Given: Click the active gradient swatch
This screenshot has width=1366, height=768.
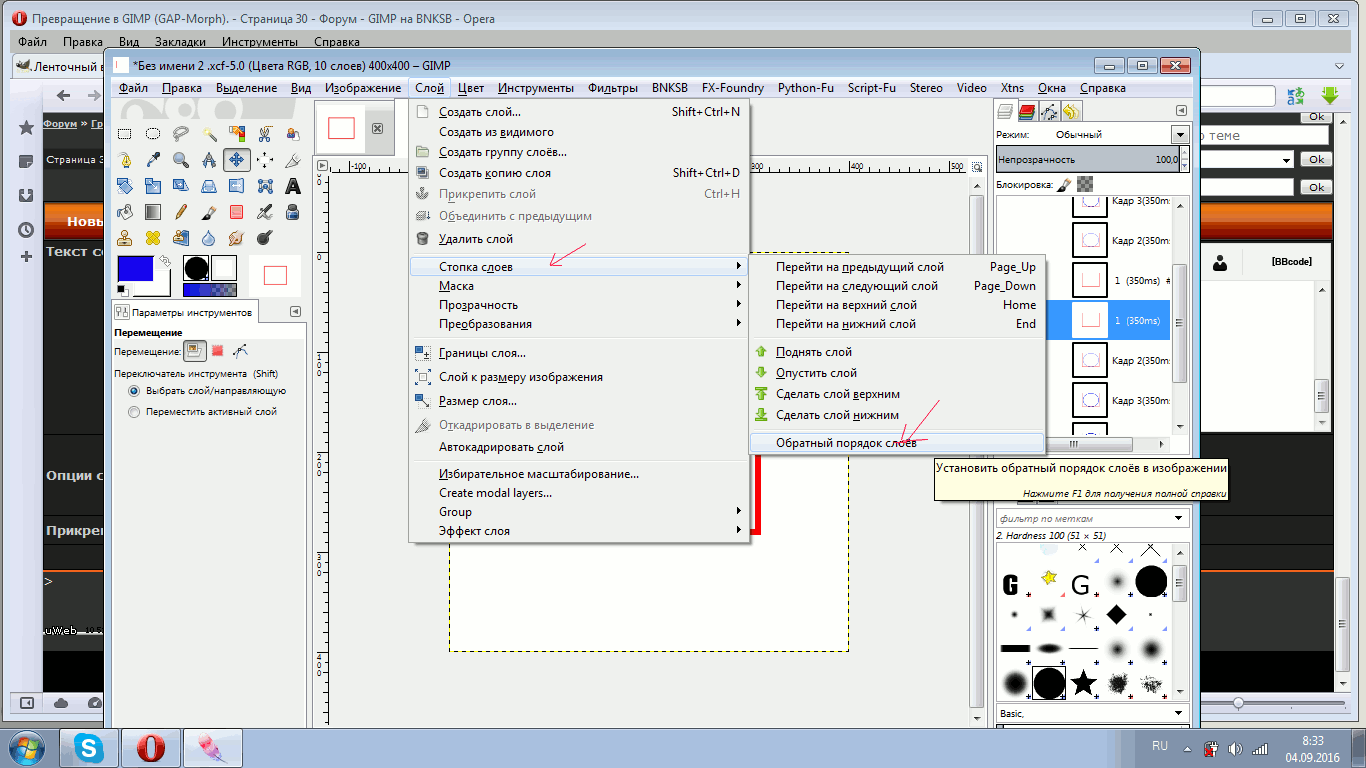Looking at the screenshot, I should tap(210, 290).
